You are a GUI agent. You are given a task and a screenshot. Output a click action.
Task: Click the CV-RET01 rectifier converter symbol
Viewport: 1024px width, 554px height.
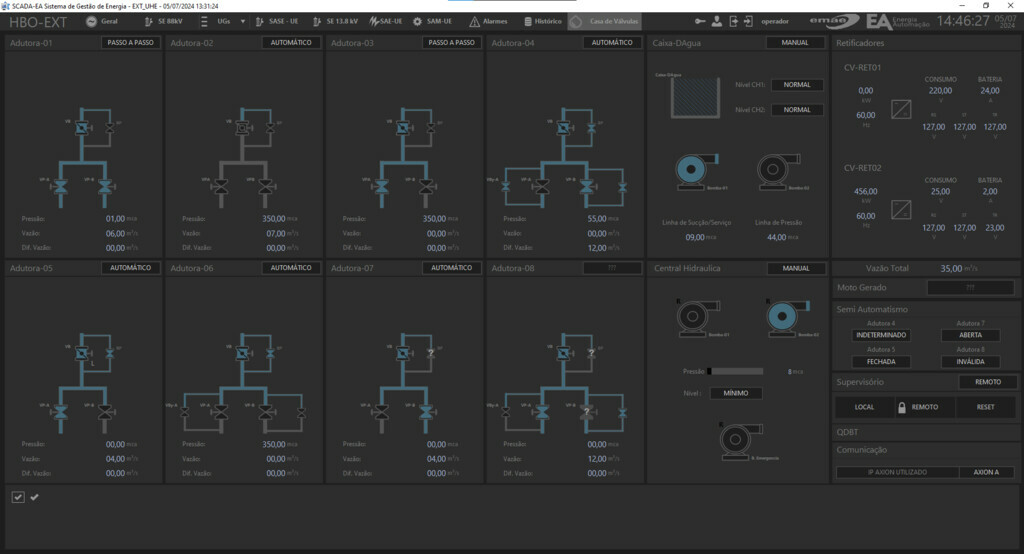(x=901, y=108)
